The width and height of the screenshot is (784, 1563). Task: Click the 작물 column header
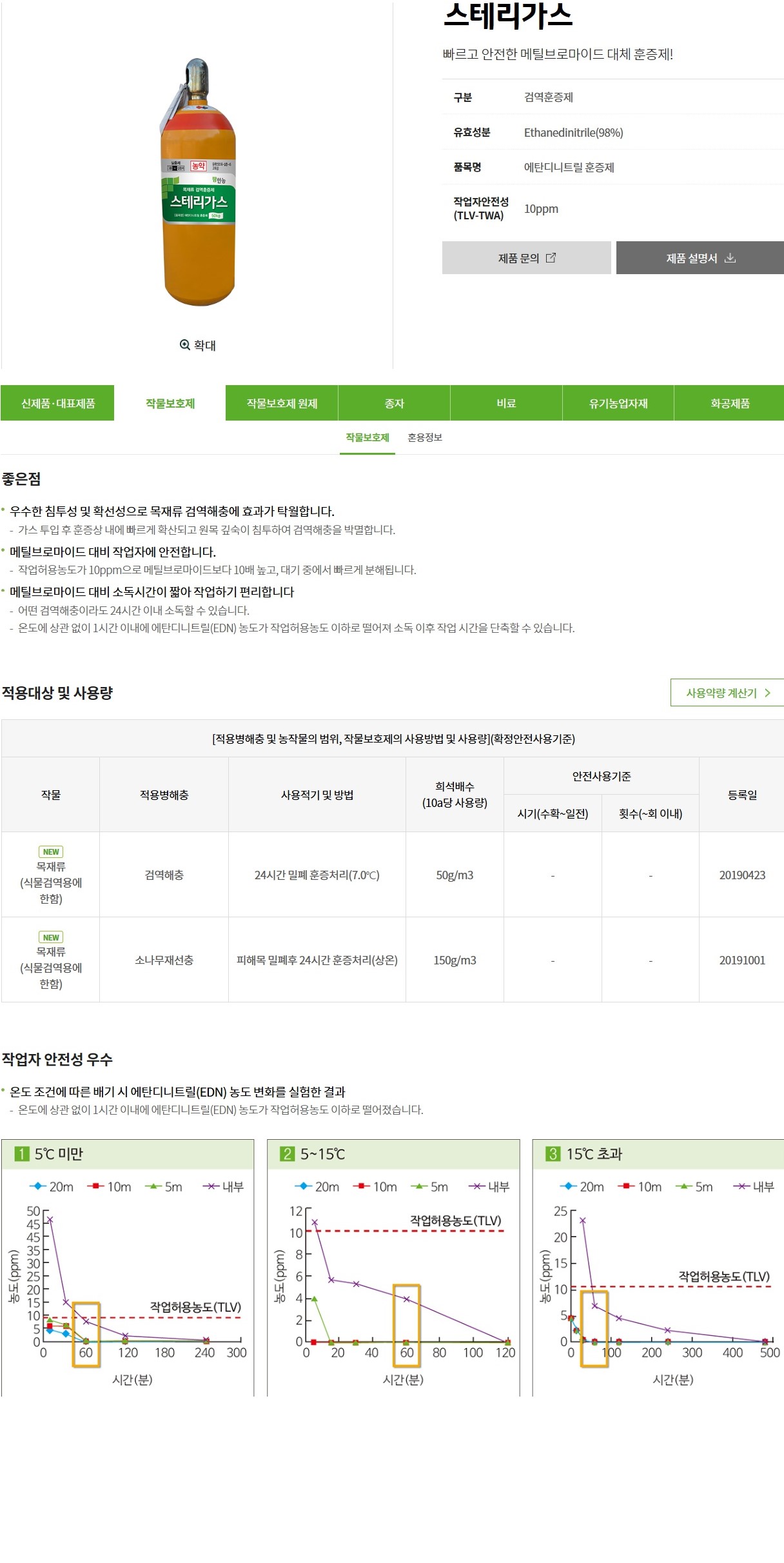50,795
